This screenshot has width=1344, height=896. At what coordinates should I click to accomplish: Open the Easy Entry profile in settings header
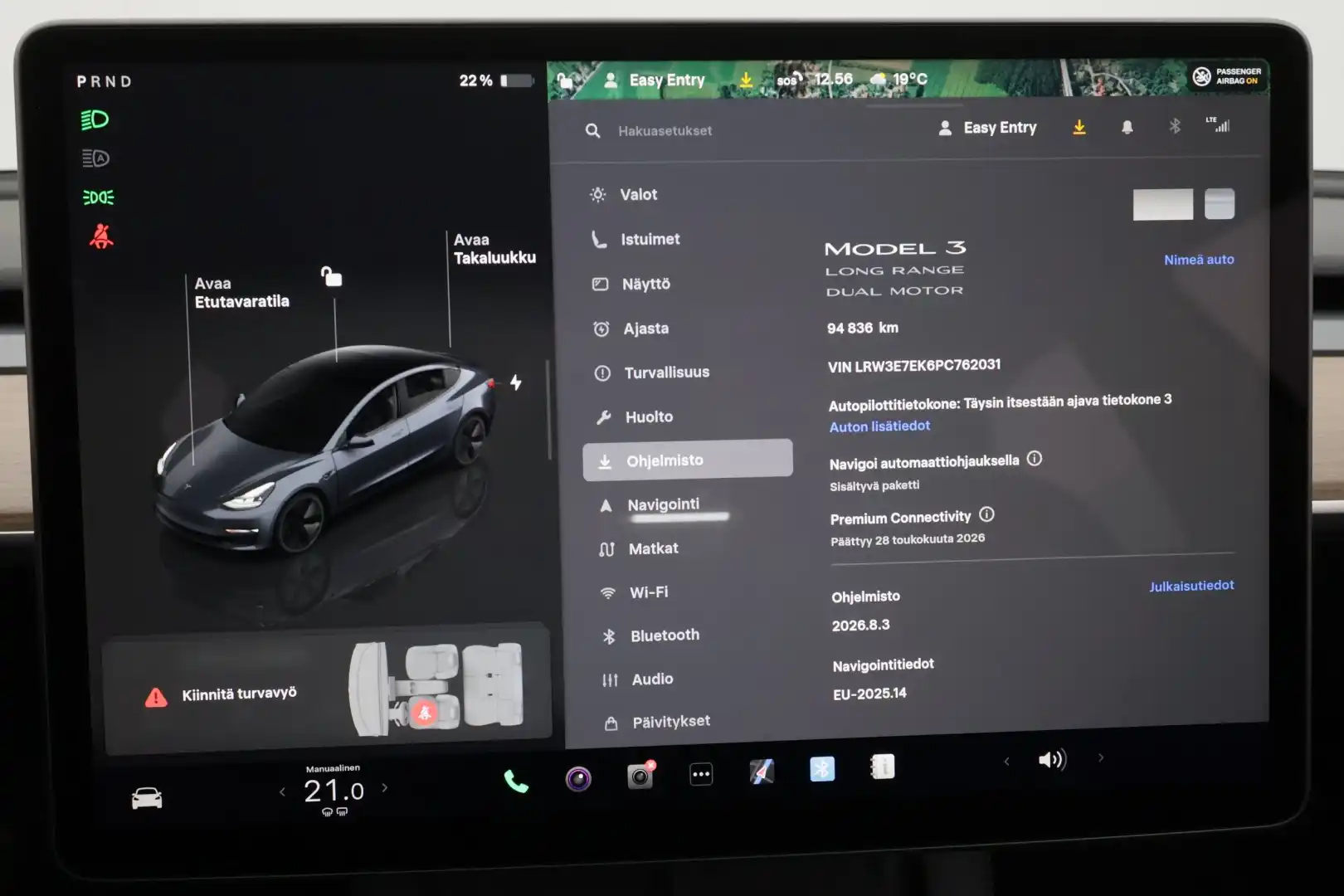987,128
